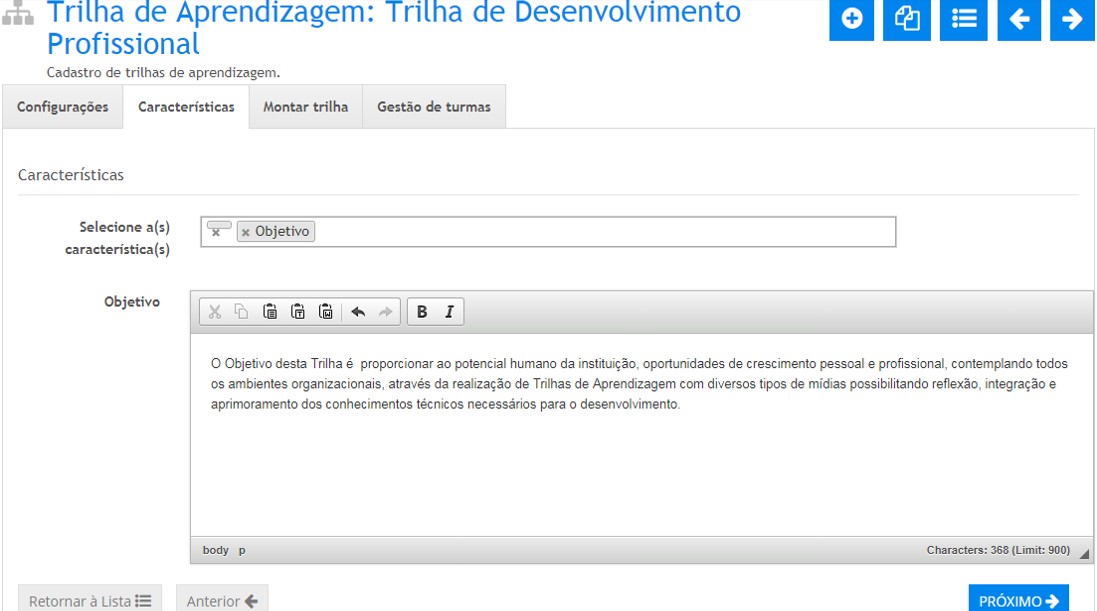Remove the Objetivo tag from characteristics

click(x=245, y=232)
